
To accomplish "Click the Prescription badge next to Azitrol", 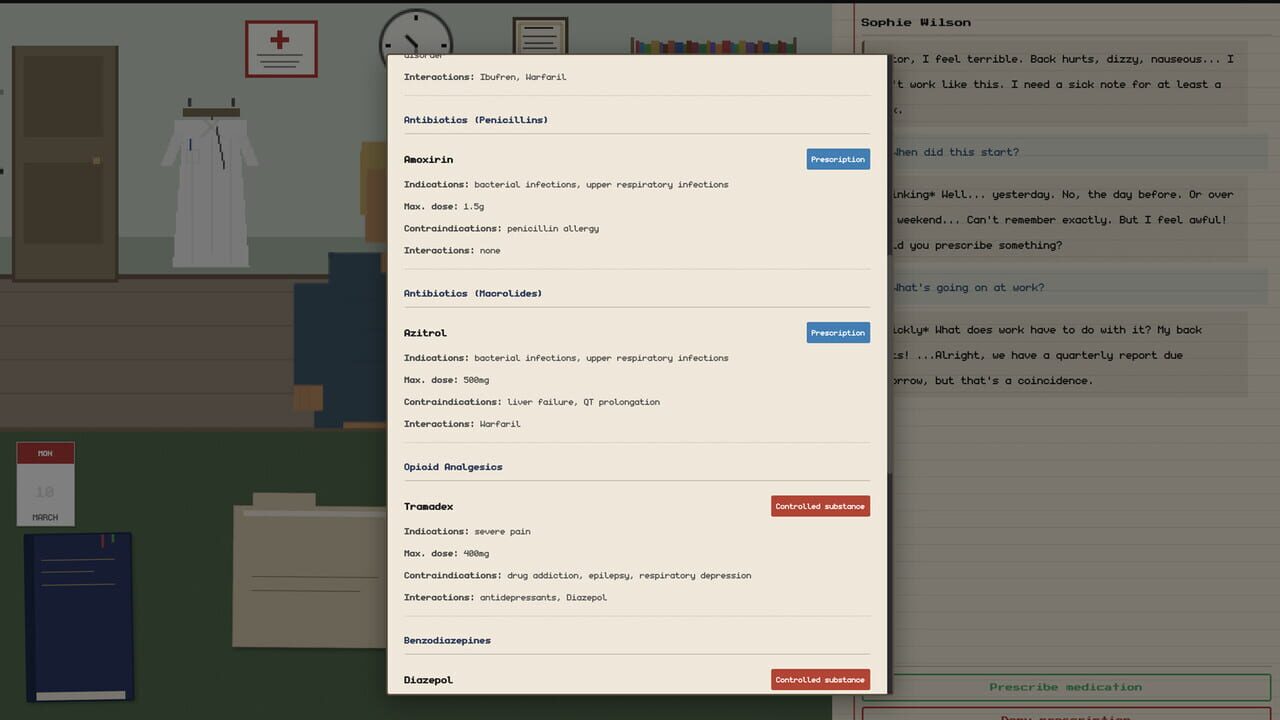I will (x=838, y=333).
